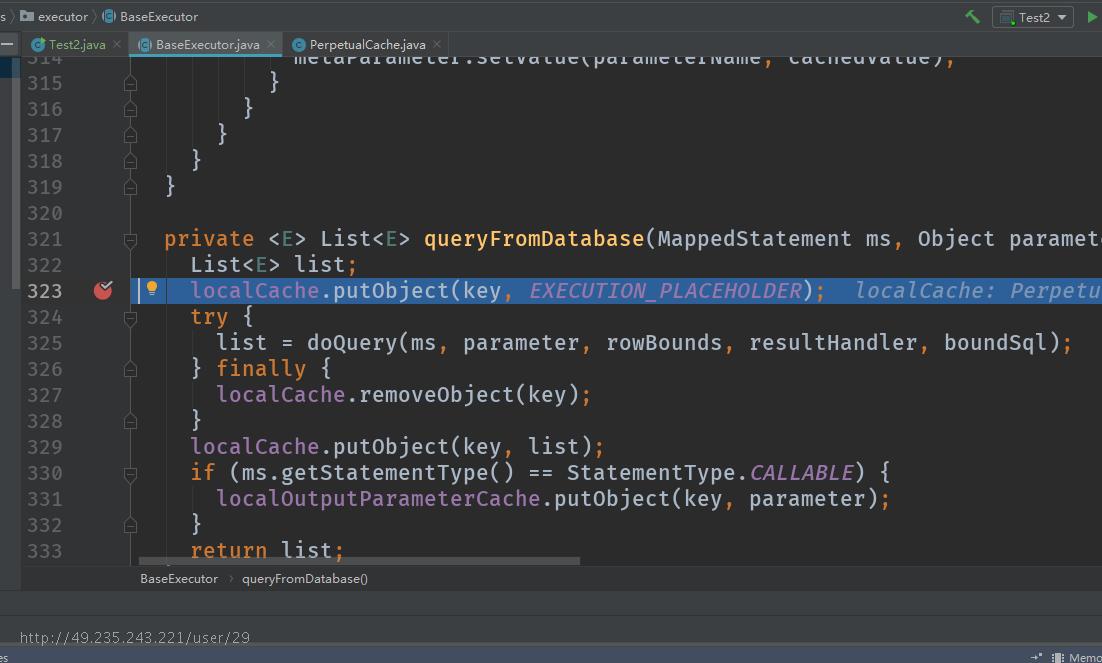Click BaseExecutor in the bottom editor breadcrumb
This screenshot has height=663, width=1102.
[179, 579]
